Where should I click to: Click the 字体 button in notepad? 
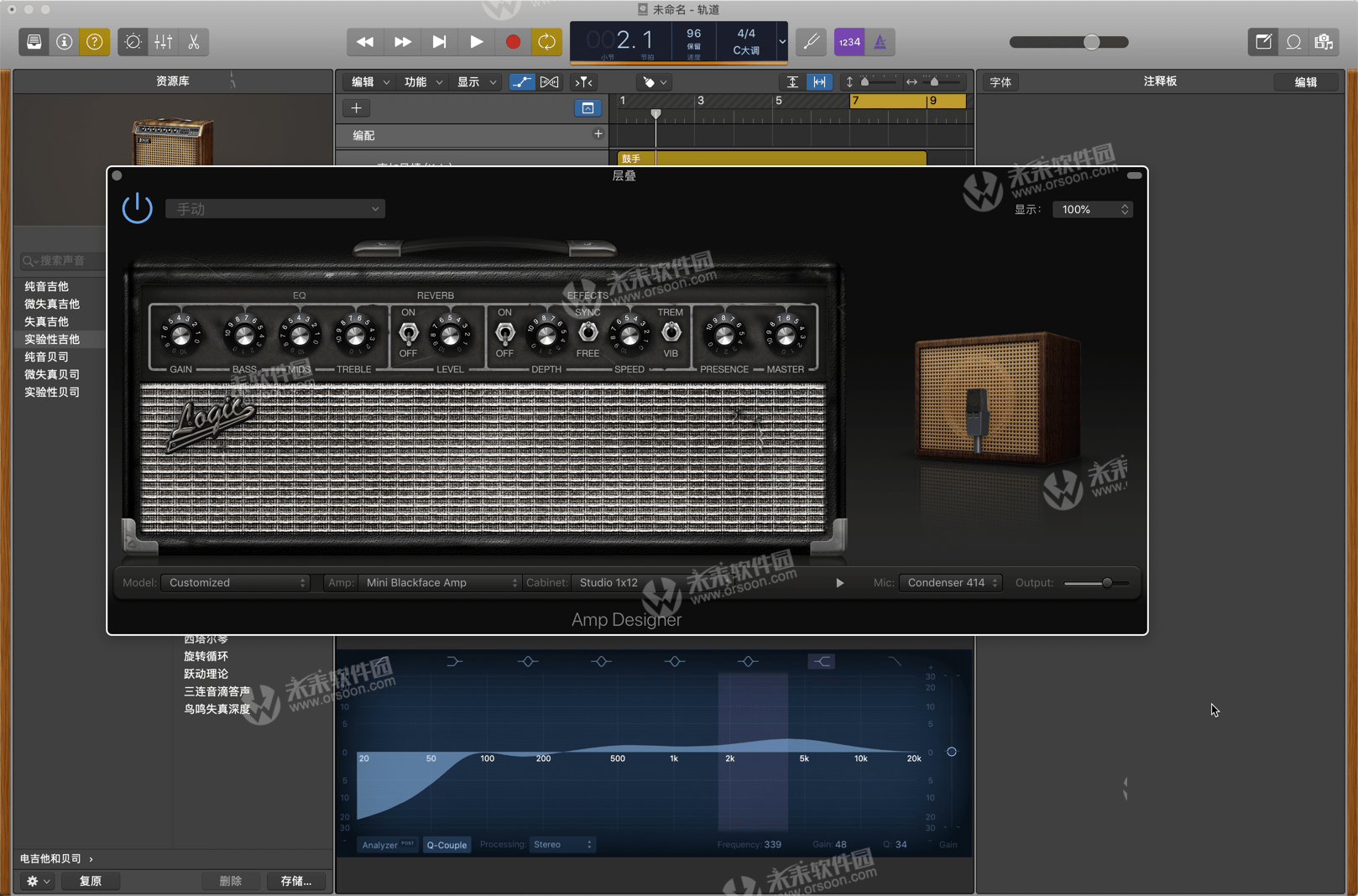pos(1000,82)
